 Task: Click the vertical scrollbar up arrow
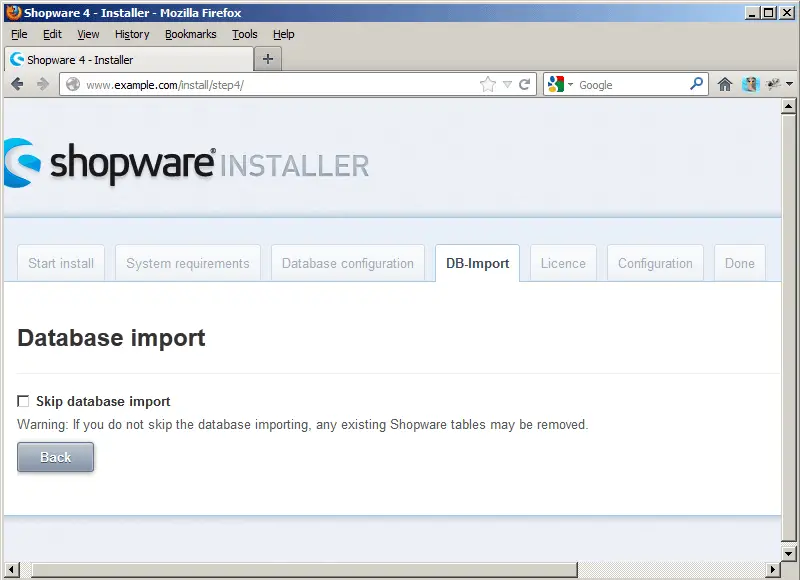788,106
